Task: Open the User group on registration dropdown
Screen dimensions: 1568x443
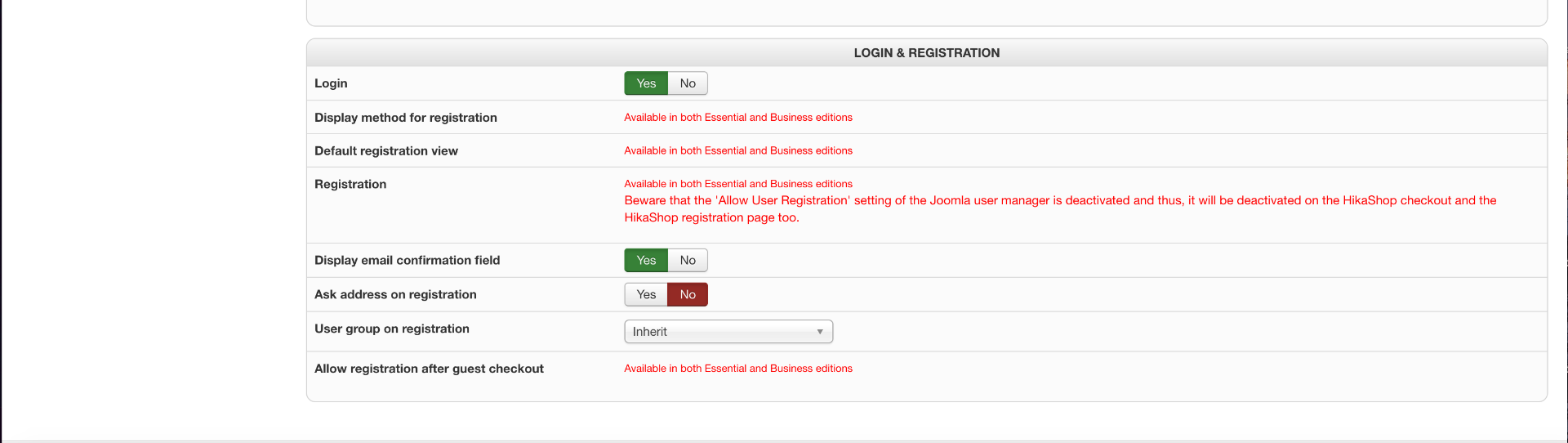Action: (728, 332)
